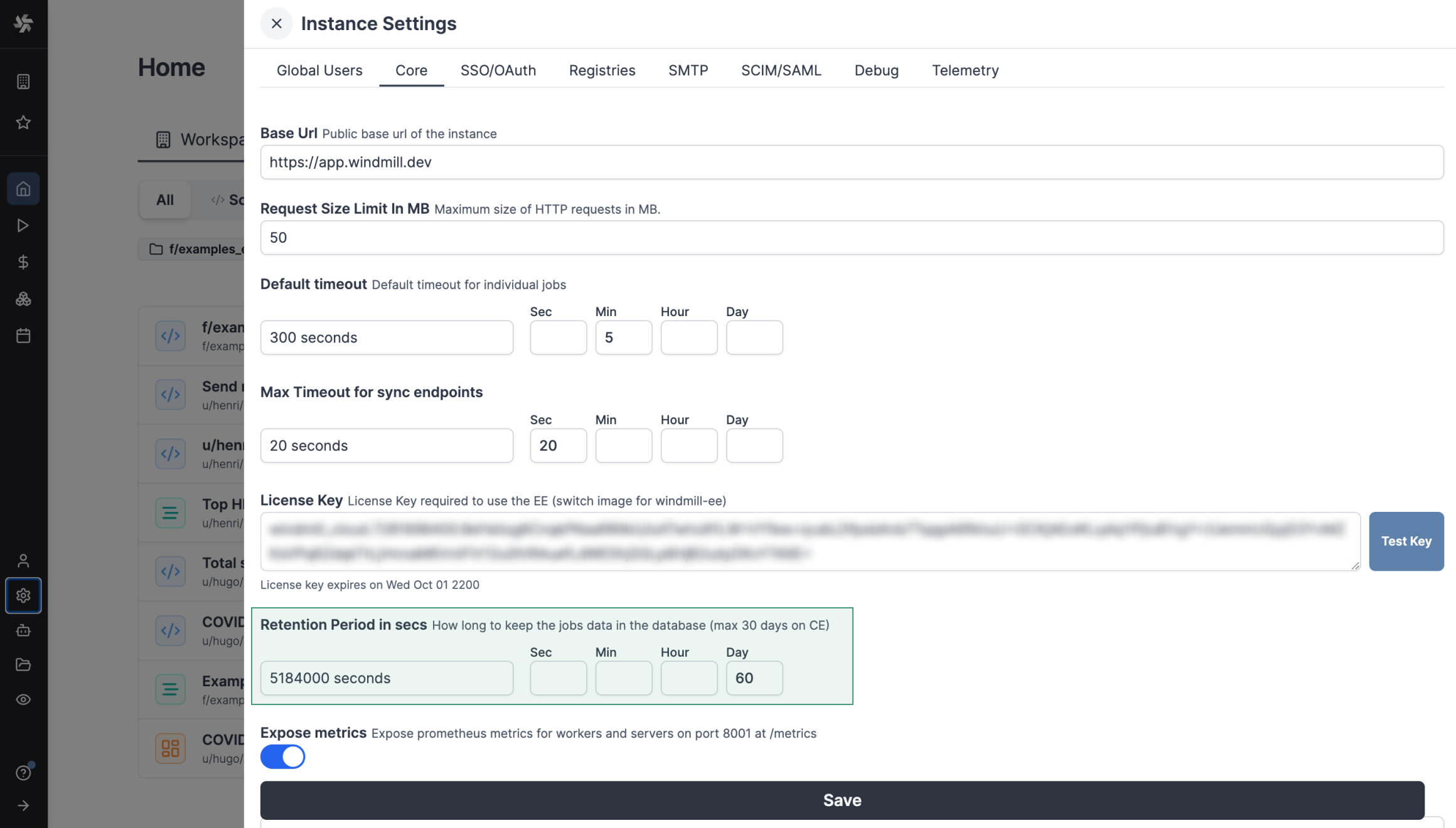Edit the Day field of Retention Period
This screenshot has height=828, width=1456.
(x=754, y=678)
